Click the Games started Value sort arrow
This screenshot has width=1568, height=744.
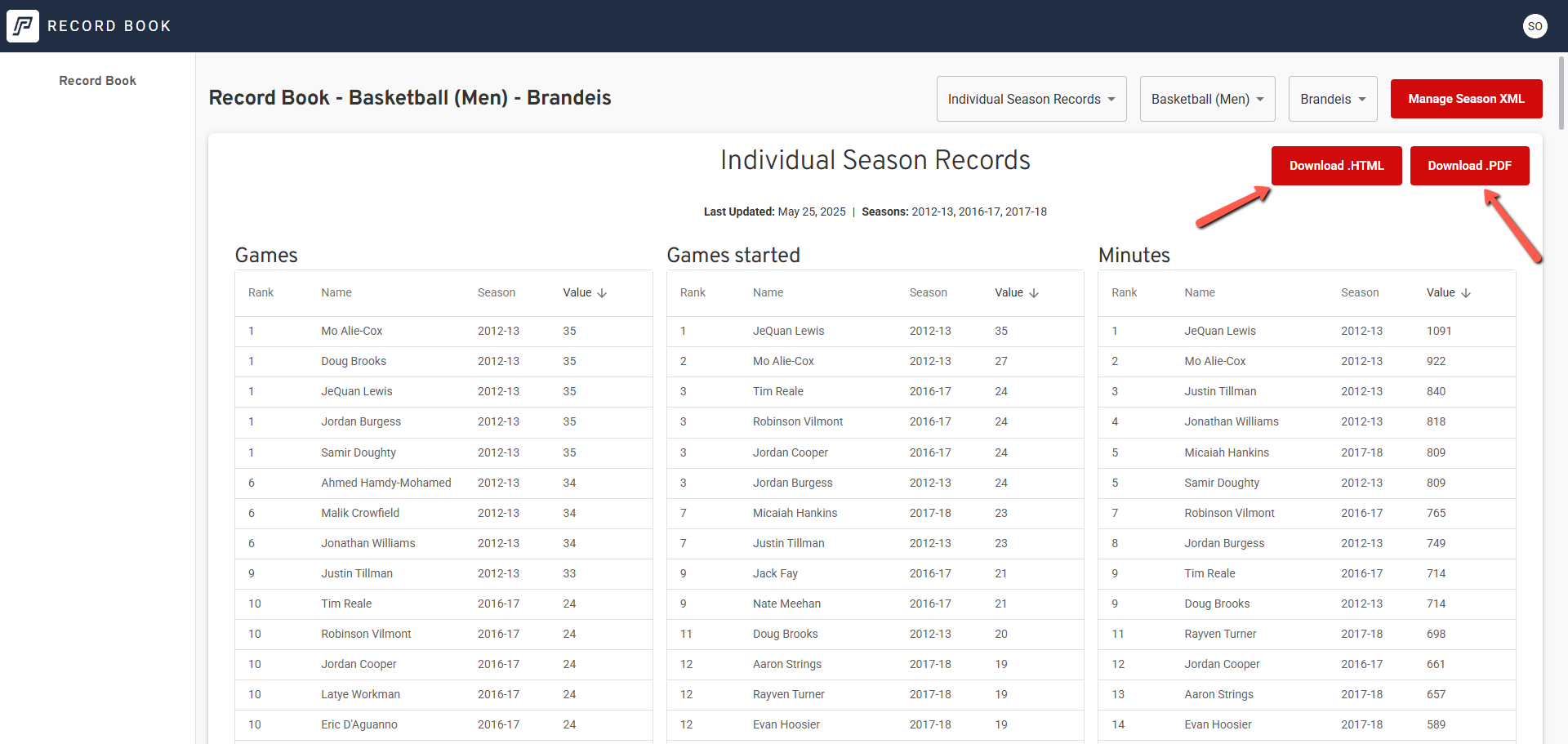[x=1034, y=293]
